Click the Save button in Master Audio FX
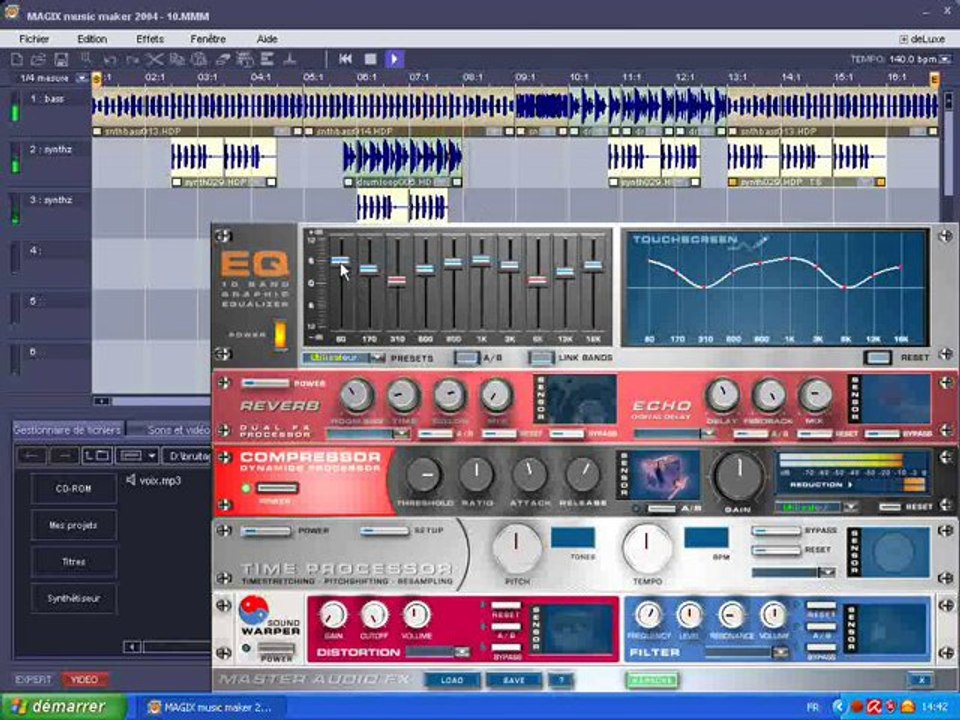This screenshot has width=960, height=720. click(514, 680)
